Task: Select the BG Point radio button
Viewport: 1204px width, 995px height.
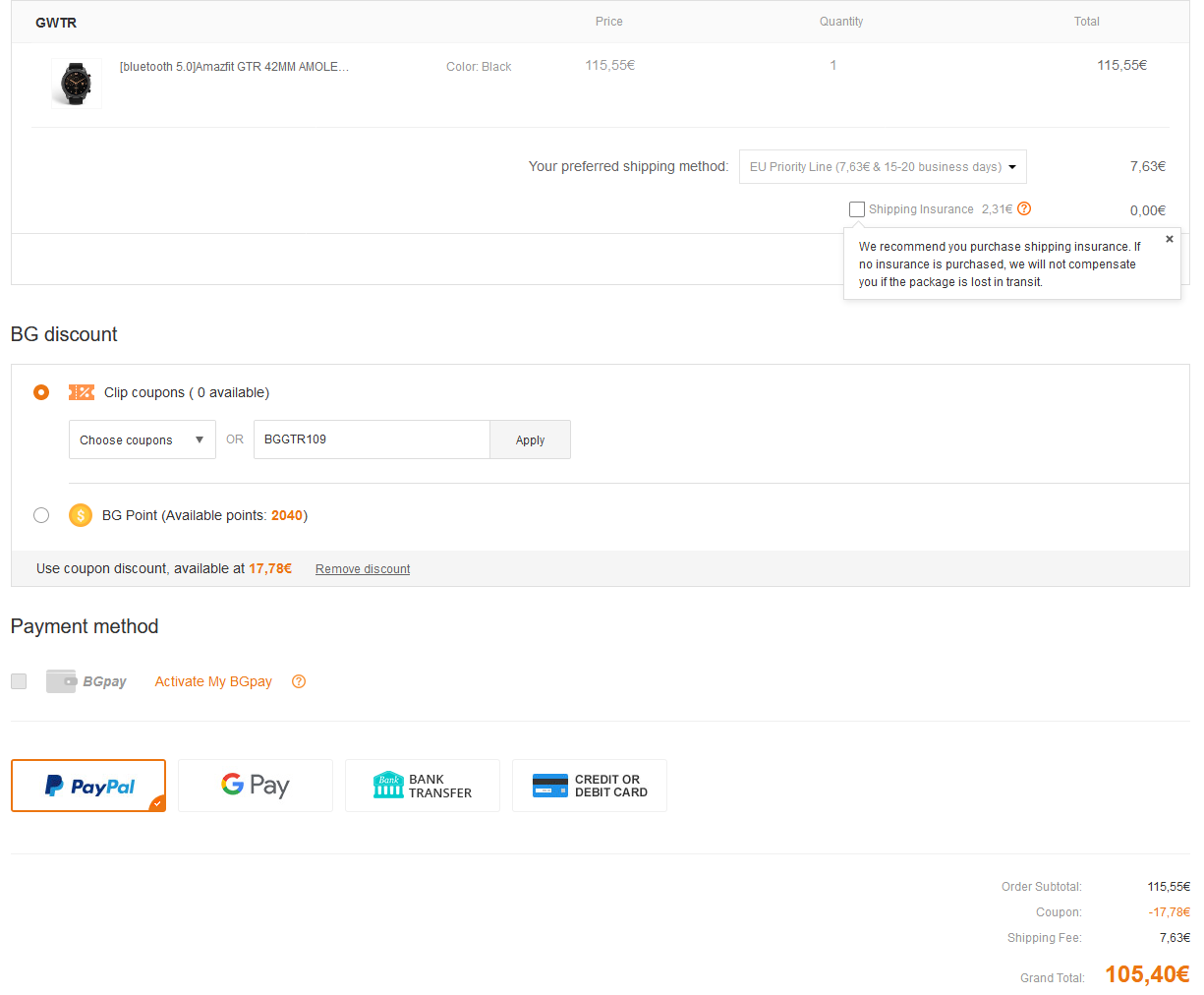Action: (x=41, y=515)
